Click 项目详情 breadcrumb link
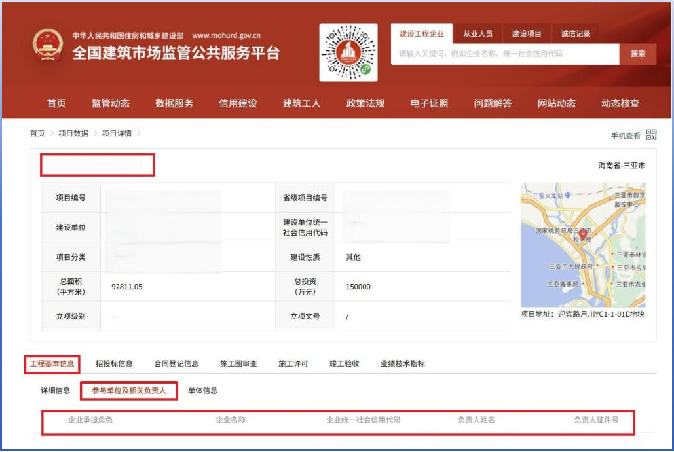The height and width of the screenshot is (452, 674). click(x=117, y=133)
